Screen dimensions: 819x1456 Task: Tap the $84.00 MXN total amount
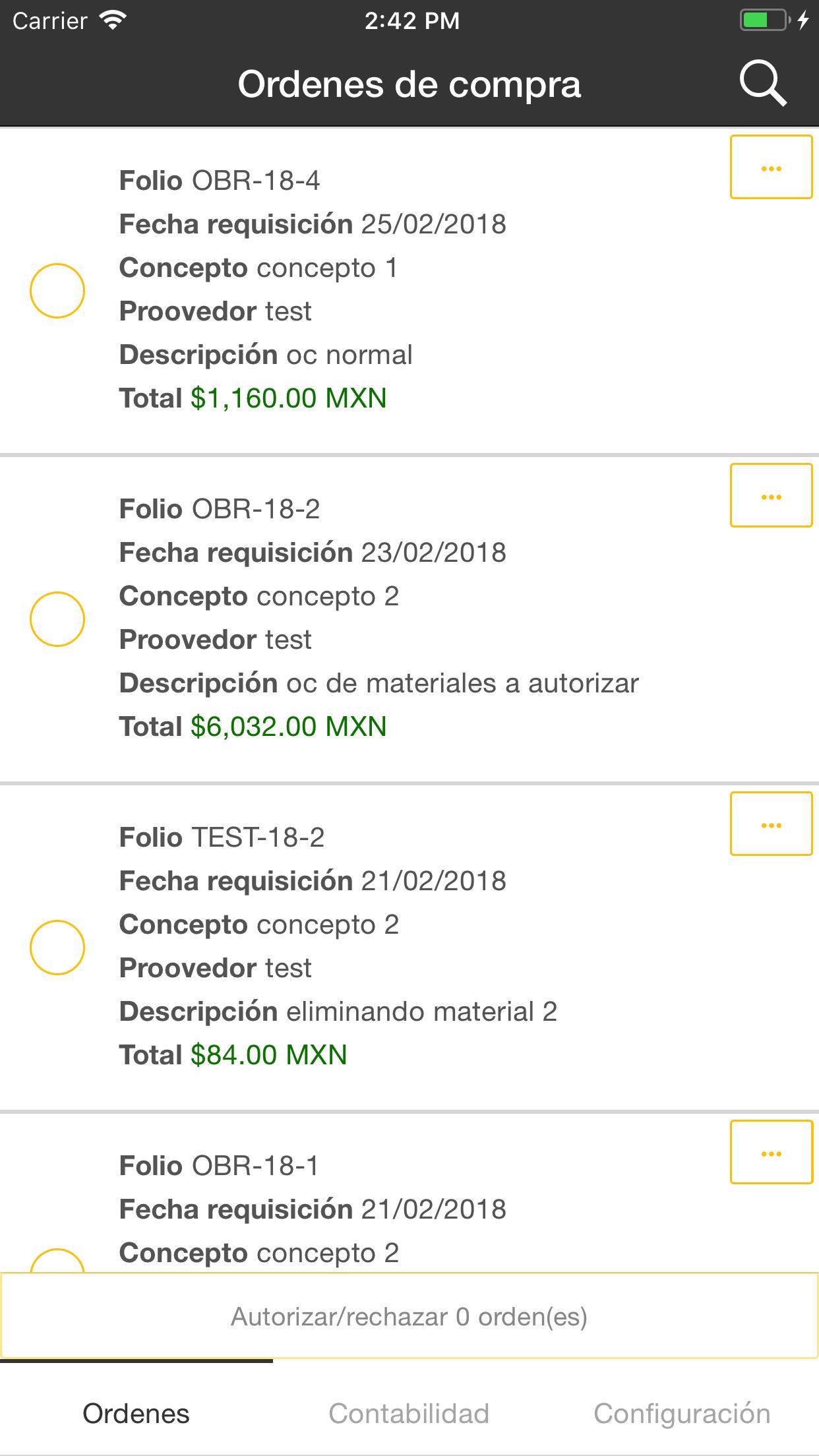pos(268,1055)
